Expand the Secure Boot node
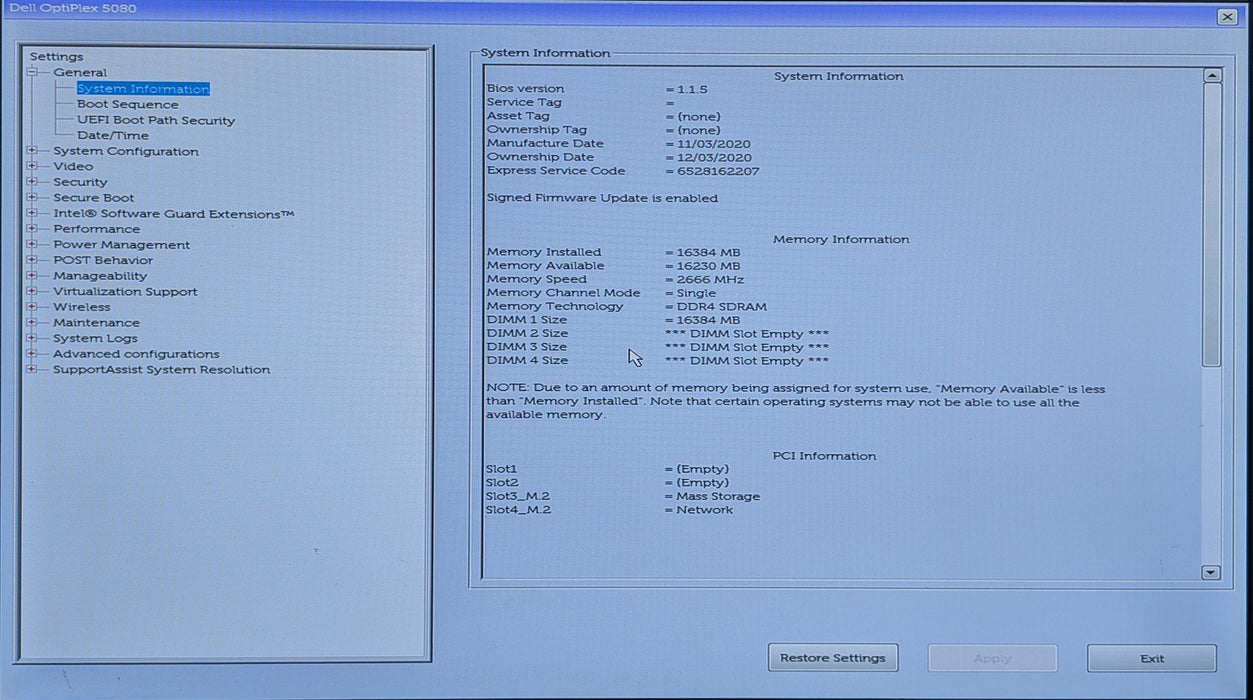This screenshot has height=700, width=1253. (x=32, y=198)
